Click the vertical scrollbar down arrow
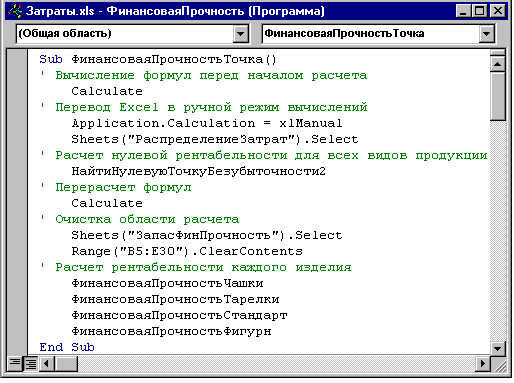The width and height of the screenshot is (514, 383). tap(498, 349)
